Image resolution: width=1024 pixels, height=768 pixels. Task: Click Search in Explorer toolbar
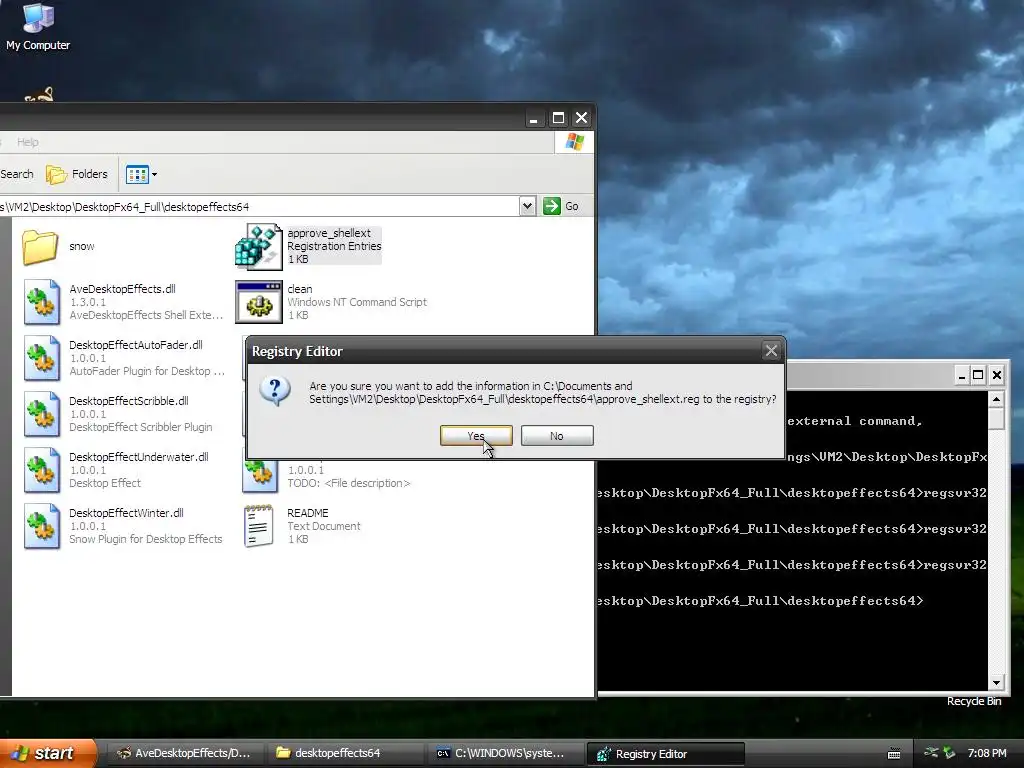click(17, 174)
